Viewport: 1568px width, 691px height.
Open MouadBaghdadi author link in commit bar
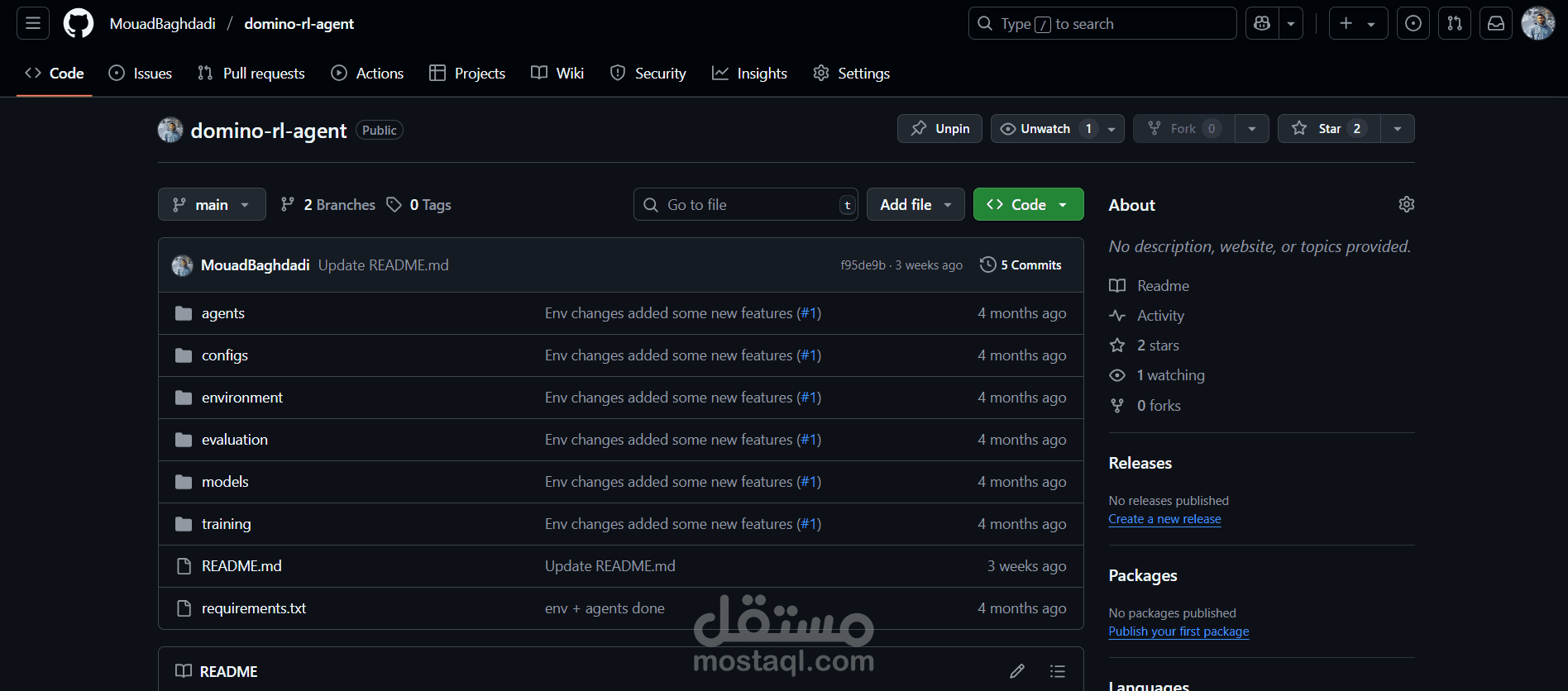255,264
